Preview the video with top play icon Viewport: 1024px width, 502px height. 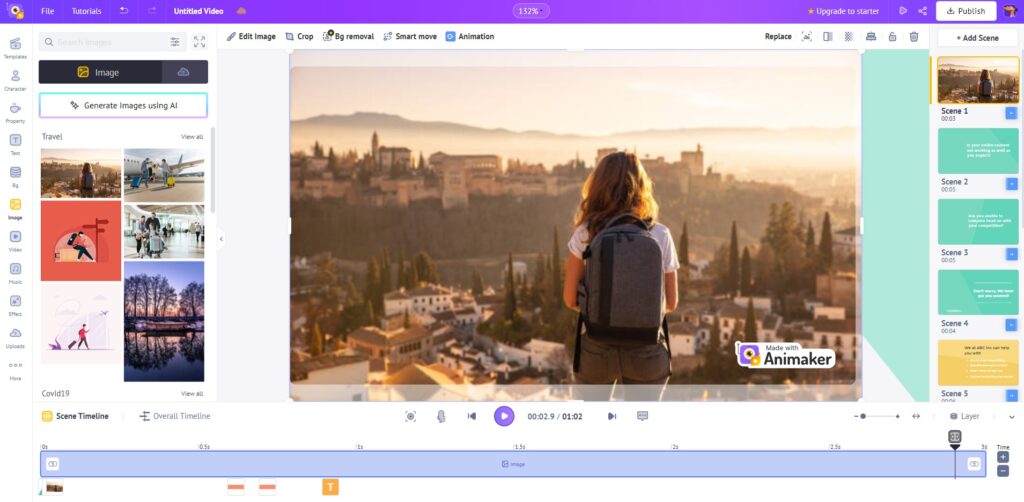903,11
